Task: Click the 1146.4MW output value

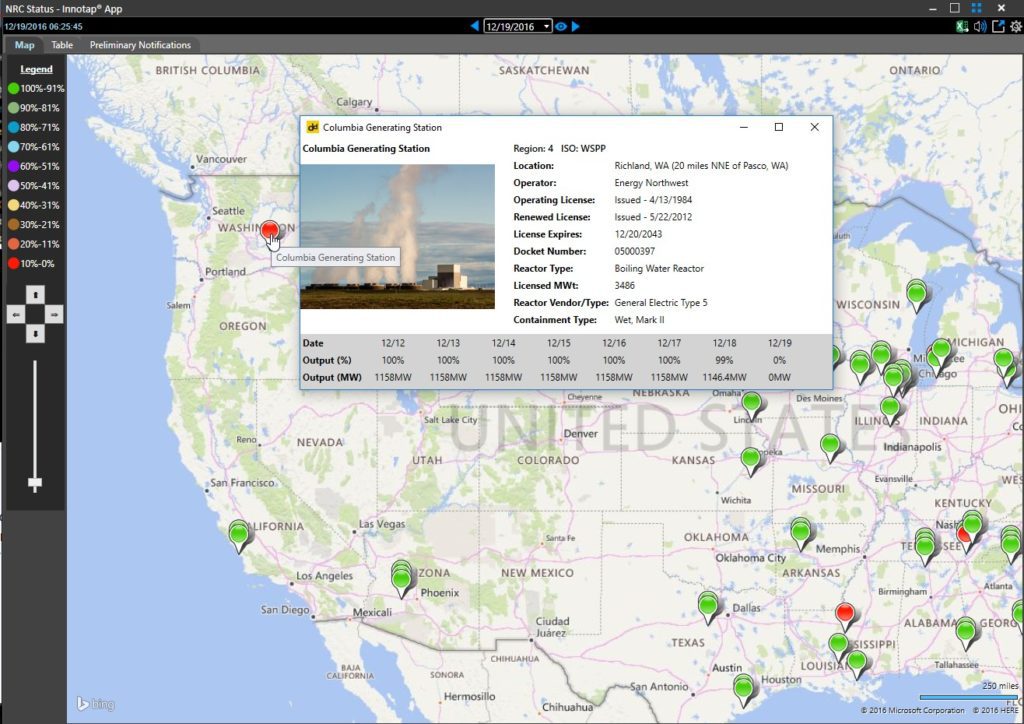Action: coord(724,377)
